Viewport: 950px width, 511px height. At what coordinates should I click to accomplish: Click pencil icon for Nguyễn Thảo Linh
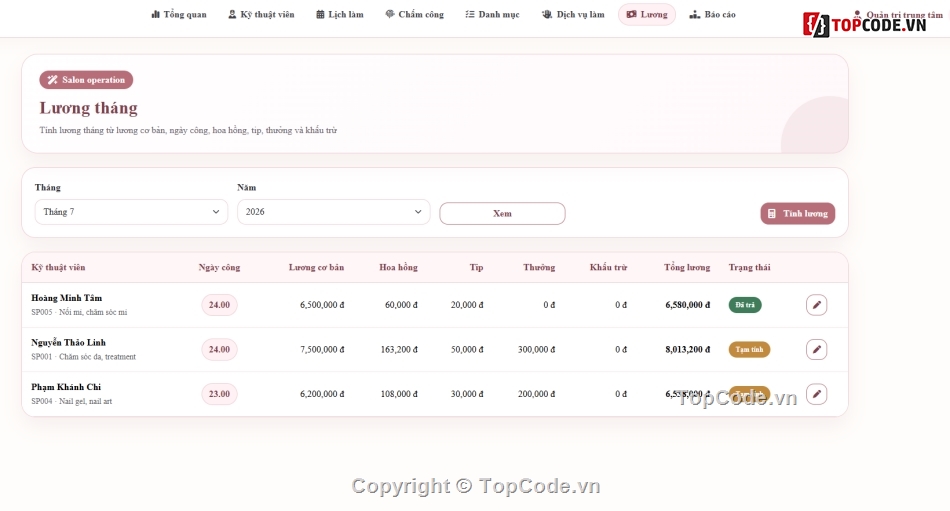tap(816, 349)
